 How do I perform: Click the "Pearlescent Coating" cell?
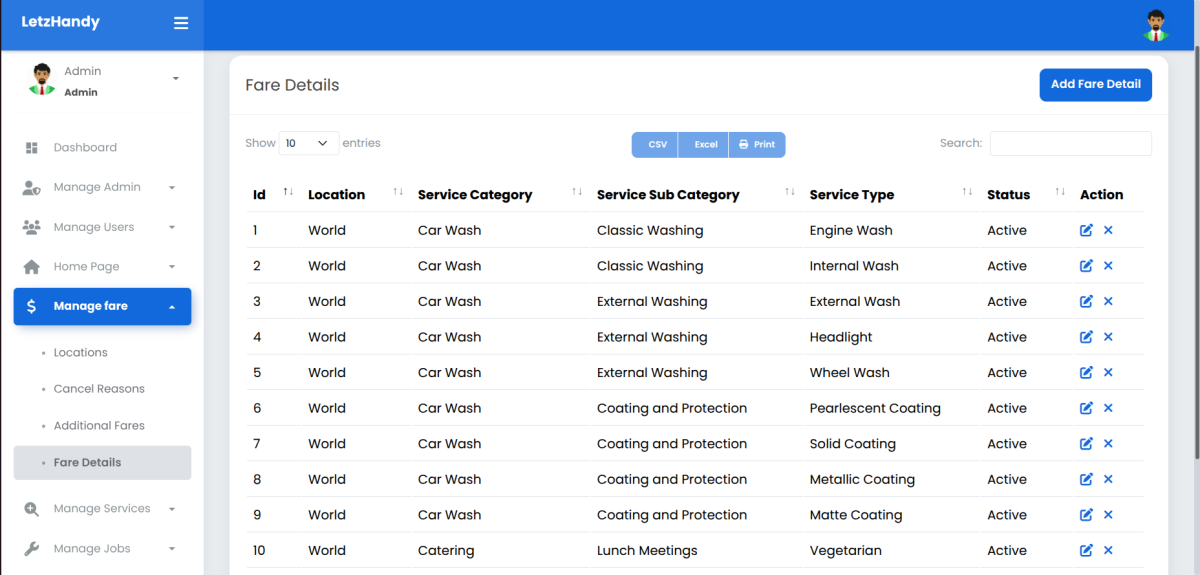875,408
